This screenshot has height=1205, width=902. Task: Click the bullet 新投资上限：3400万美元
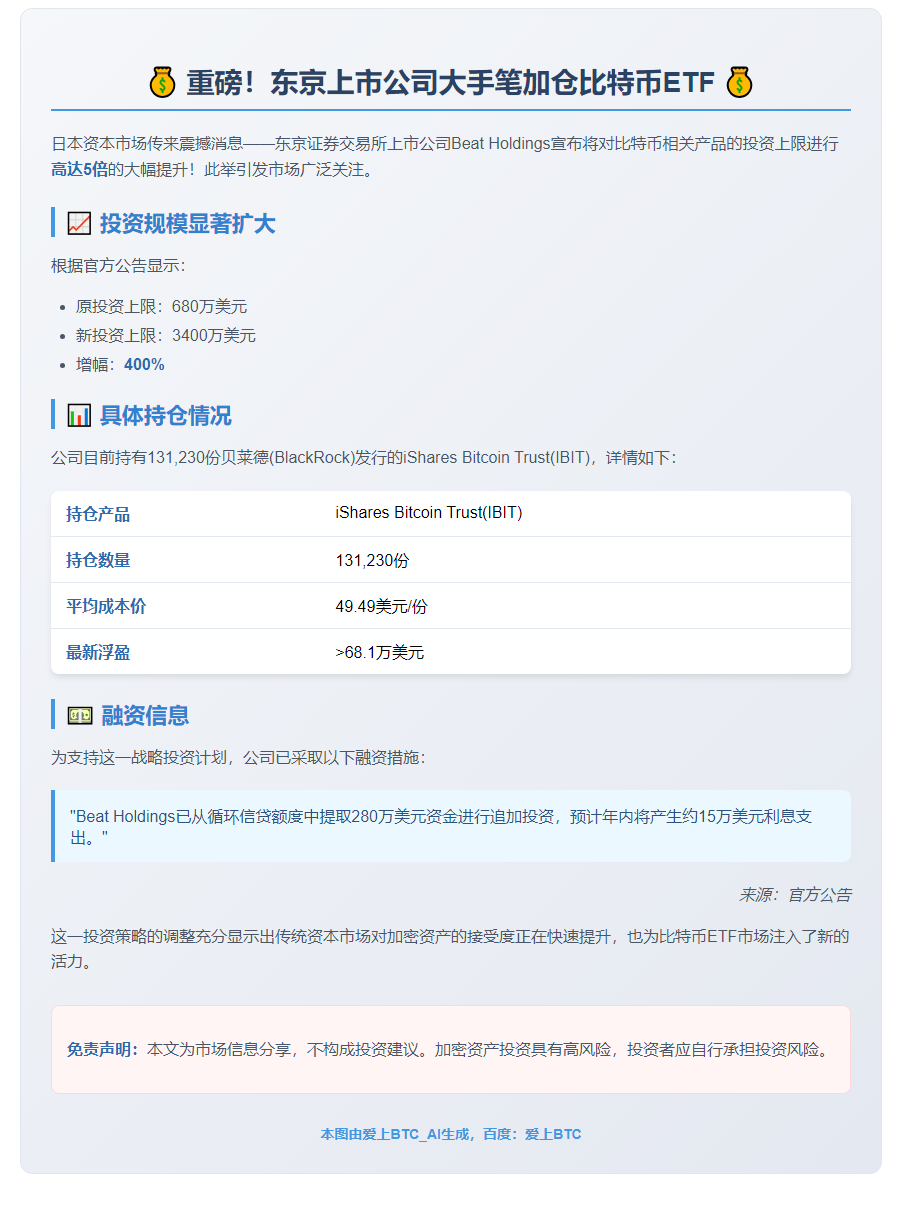(x=166, y=335)
